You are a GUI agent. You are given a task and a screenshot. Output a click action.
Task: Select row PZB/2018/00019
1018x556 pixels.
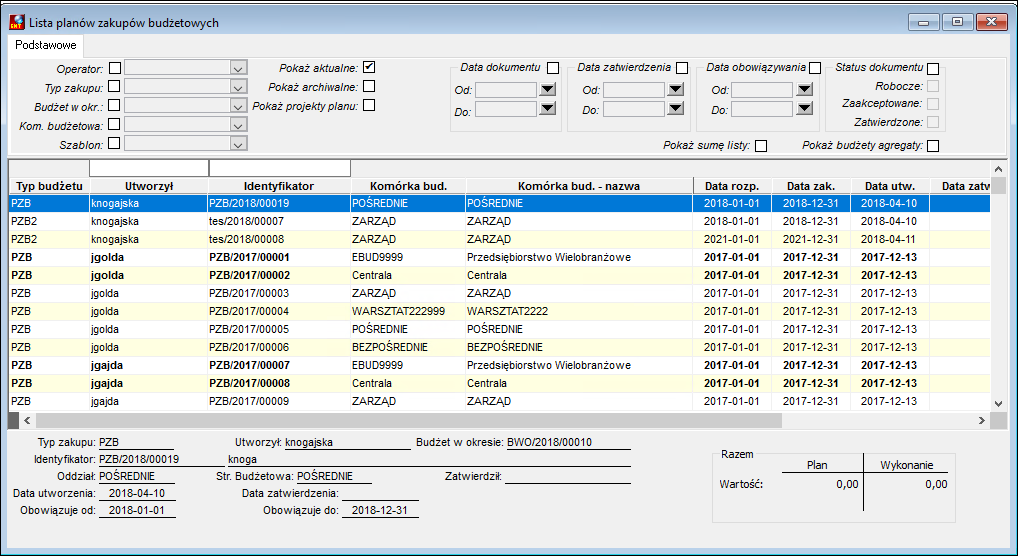pyautogui.click(x=499, y=203)
